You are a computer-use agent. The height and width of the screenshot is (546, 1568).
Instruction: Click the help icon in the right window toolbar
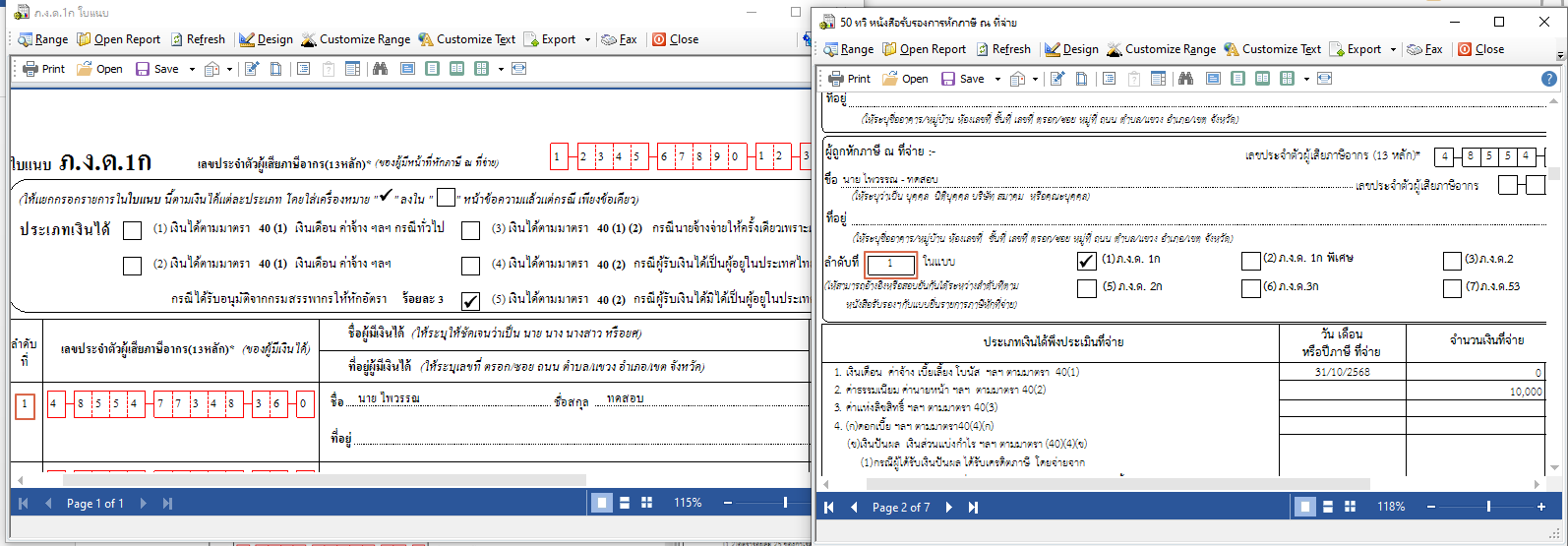(1548, 79)
